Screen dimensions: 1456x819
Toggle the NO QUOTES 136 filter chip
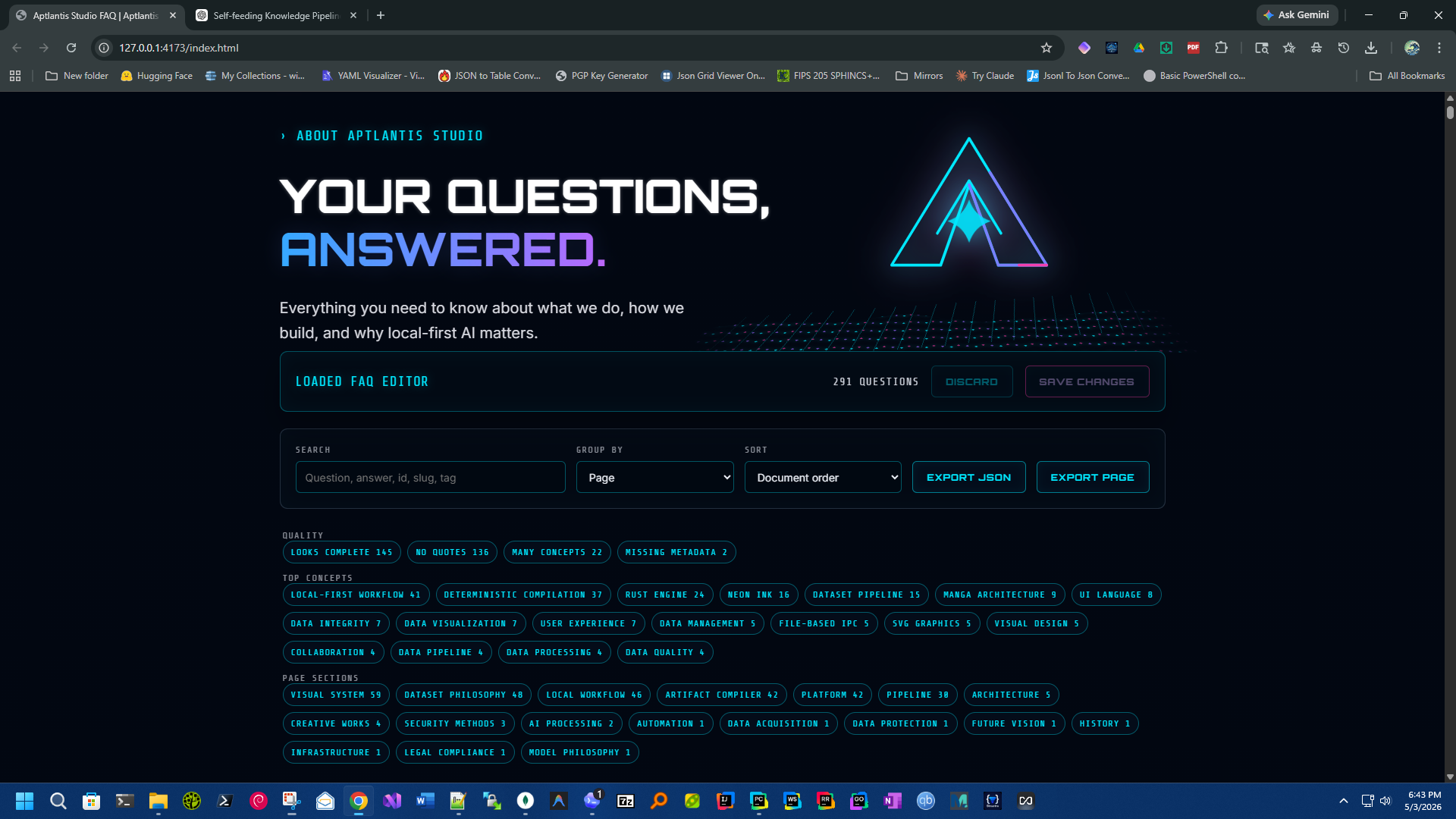(x=452, y=552)
